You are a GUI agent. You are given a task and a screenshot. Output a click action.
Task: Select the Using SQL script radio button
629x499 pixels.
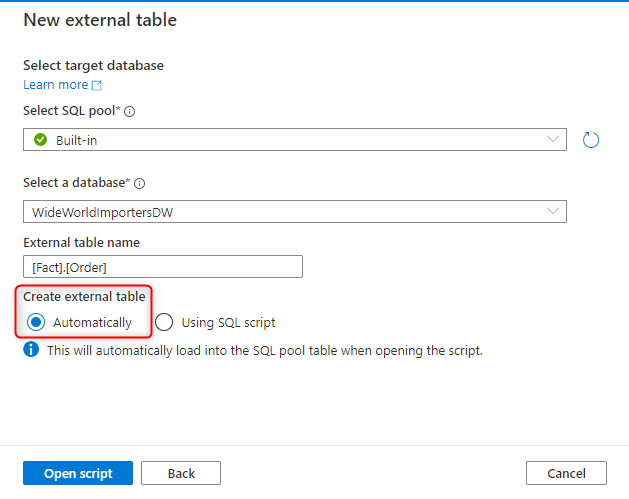pyautogui.click(x=164, y=322)
